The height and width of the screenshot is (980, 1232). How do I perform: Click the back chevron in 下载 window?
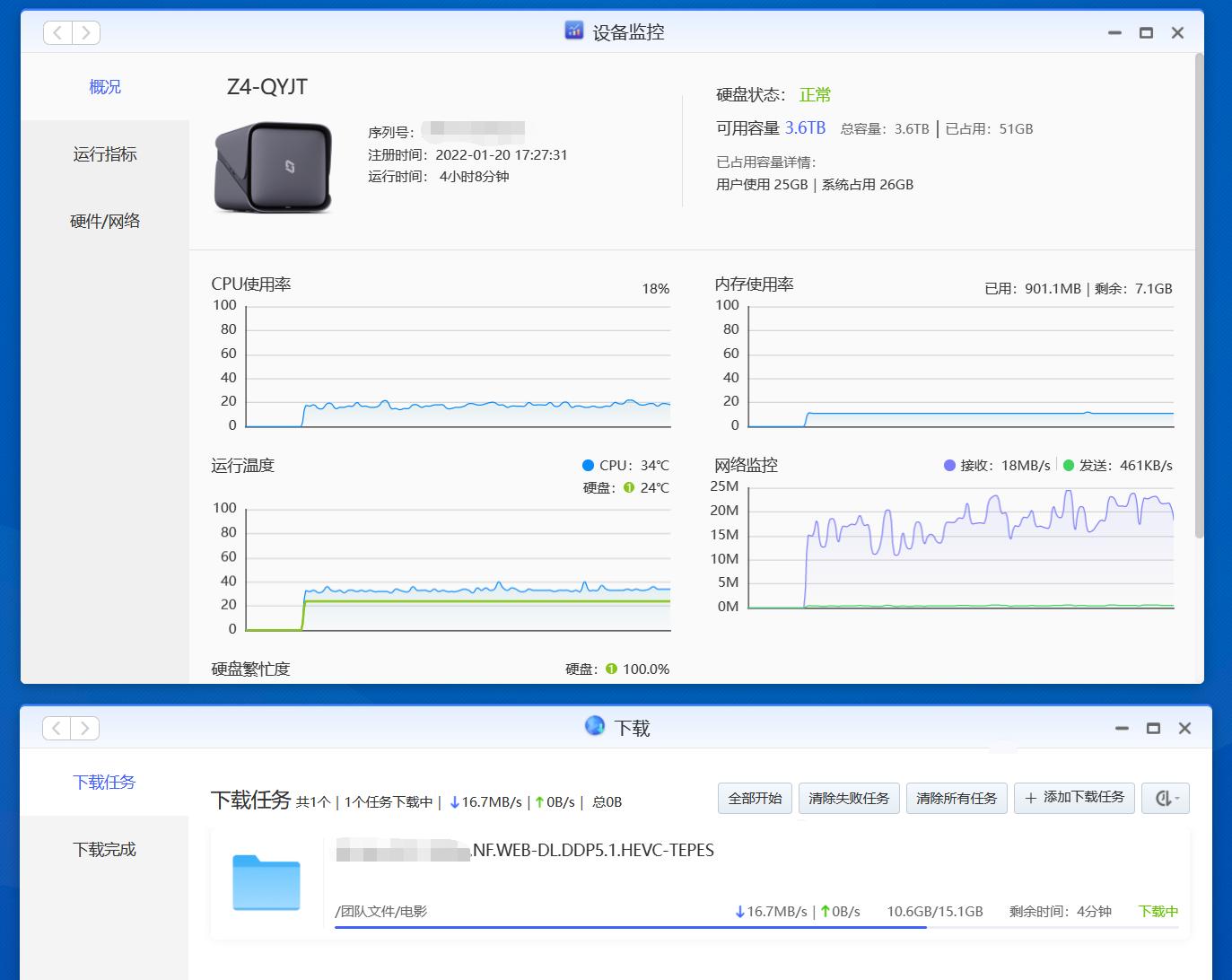pos(57,727)
